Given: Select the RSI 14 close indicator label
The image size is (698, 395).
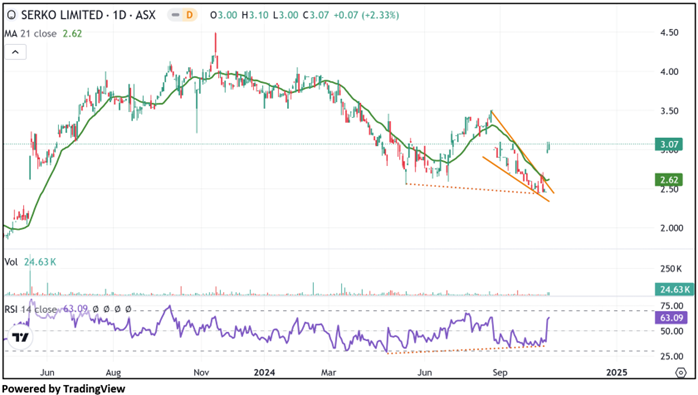Looking at the screenshot, I should (x=31, y=309).
